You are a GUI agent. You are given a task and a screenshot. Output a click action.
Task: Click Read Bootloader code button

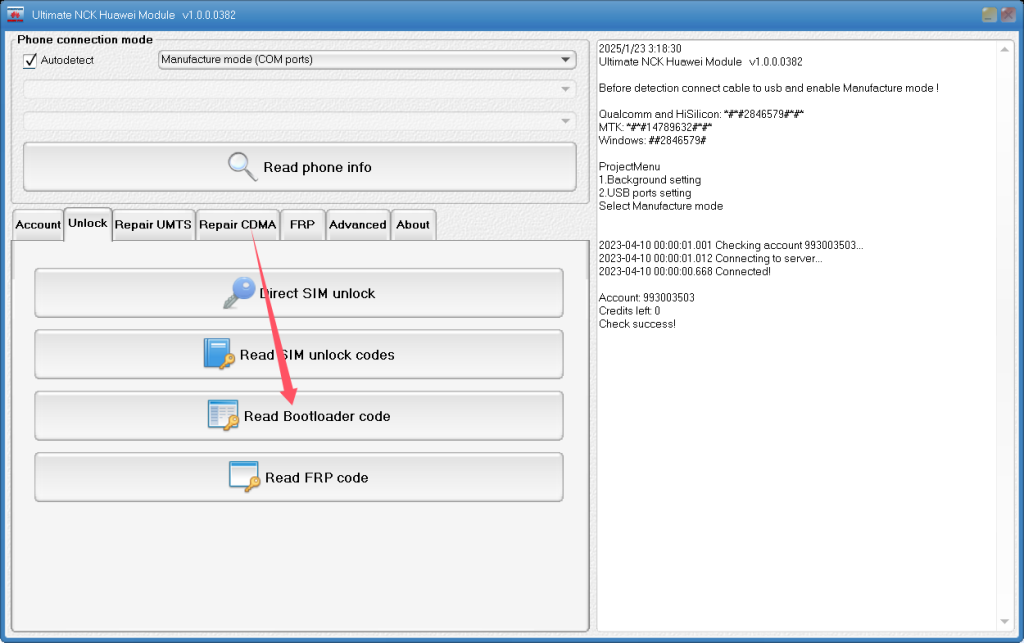click(299, 416)
